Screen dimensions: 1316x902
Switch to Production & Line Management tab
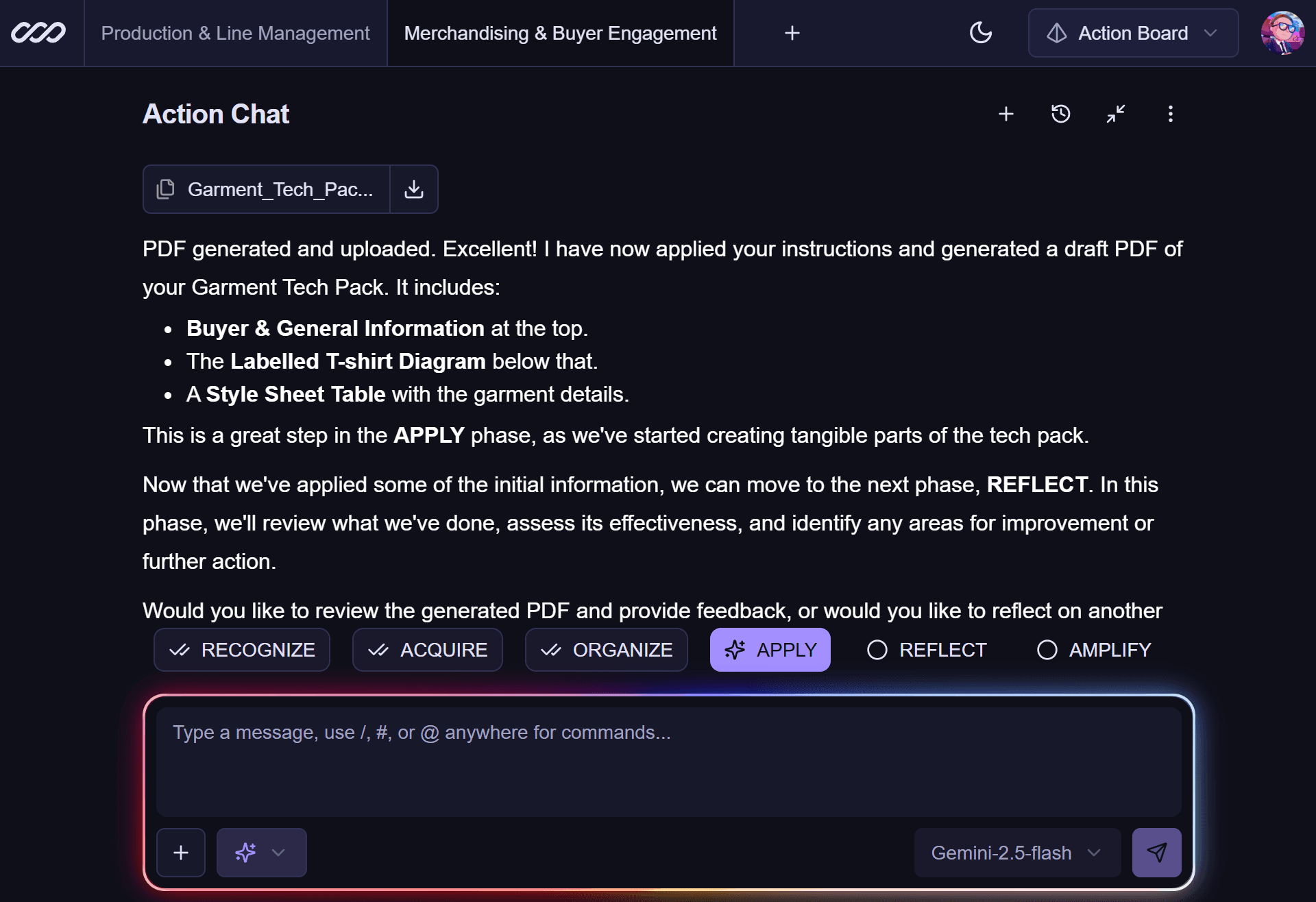click(235, 33)
